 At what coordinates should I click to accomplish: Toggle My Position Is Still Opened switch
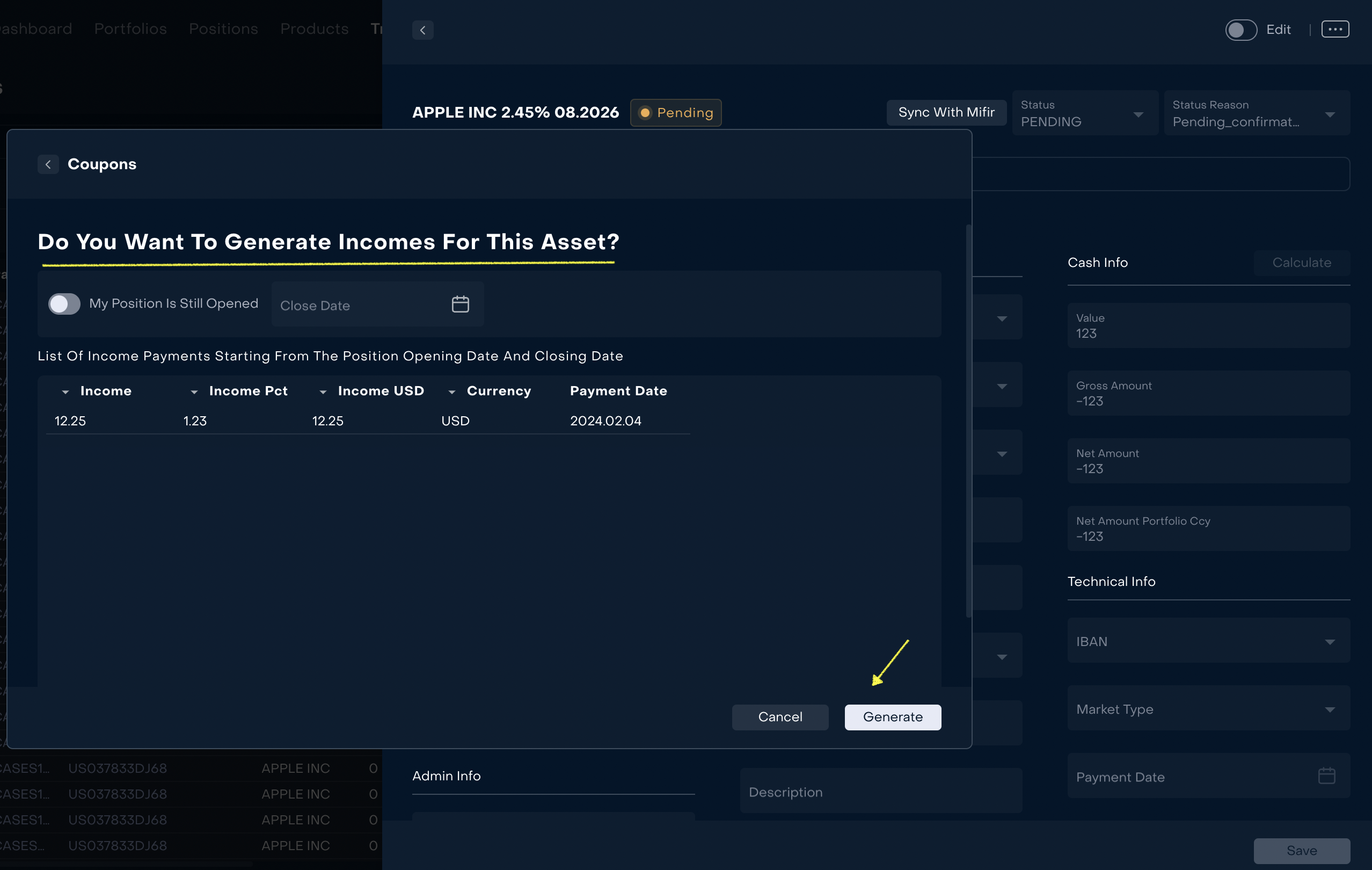point(64,304)
